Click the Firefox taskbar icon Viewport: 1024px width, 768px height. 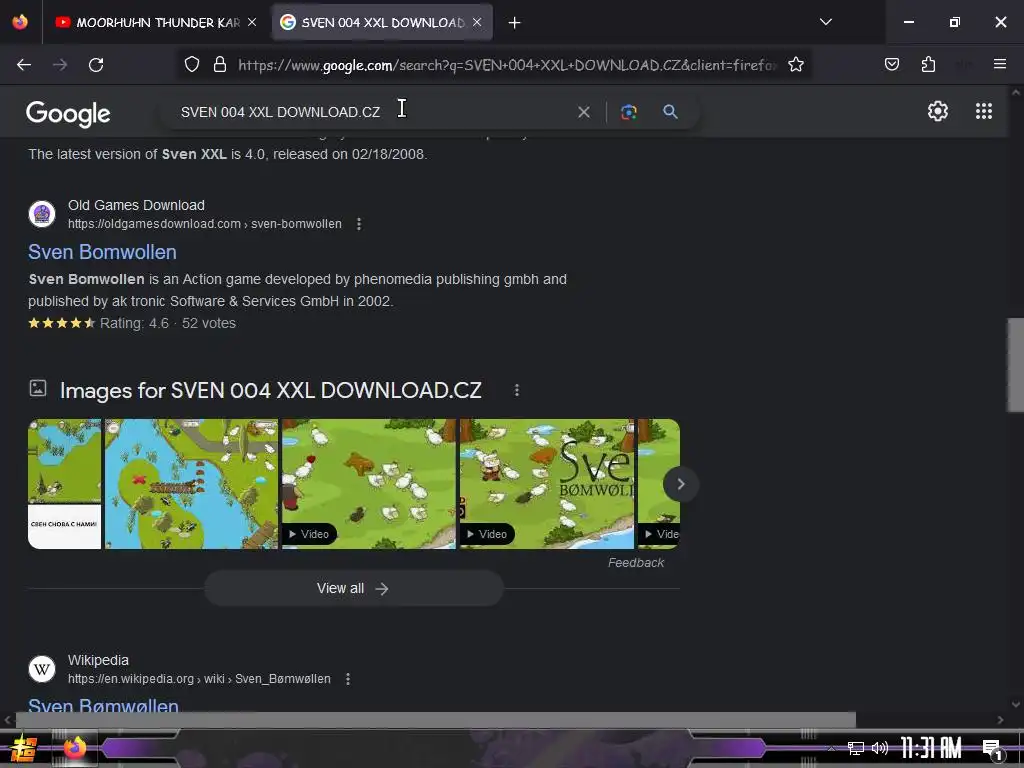[75, 747]
